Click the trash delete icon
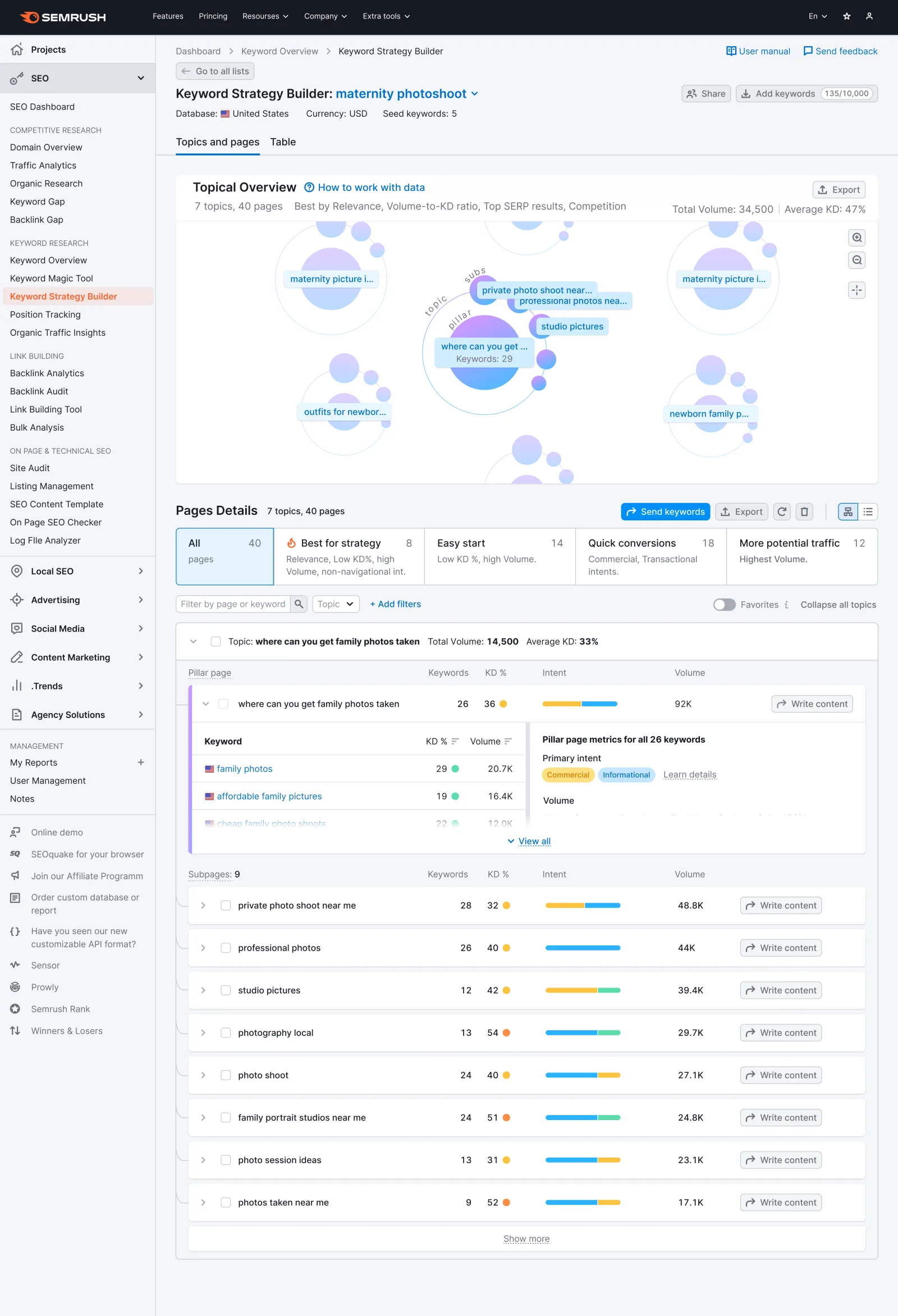 804,512
